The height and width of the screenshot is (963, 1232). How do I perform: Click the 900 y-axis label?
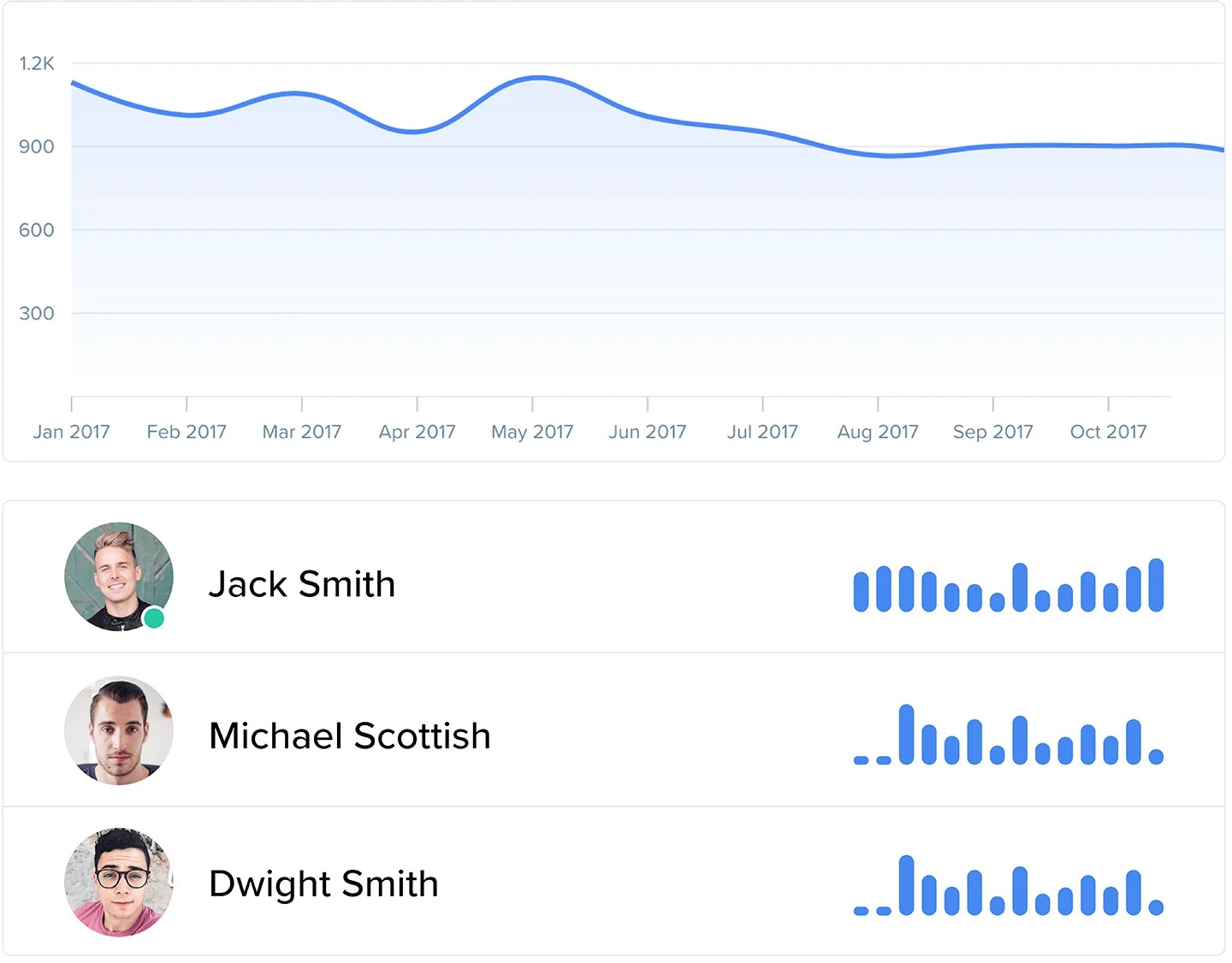pyautogui.click(x=37, y=147)
